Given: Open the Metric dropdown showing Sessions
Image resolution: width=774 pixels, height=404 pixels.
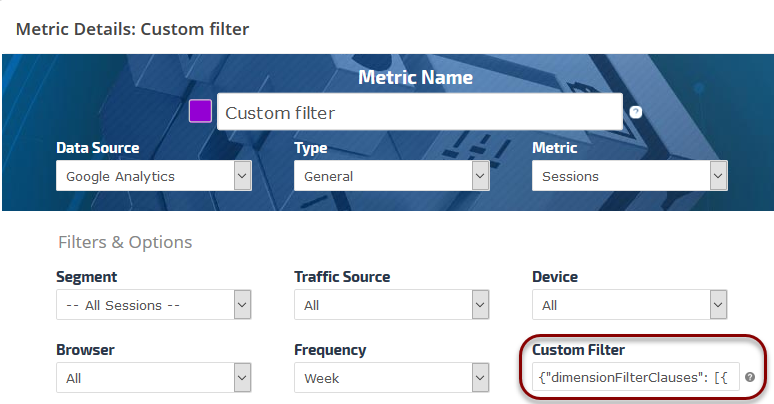Looking at the screenshot, I should pyautogui.click(x=629, y=176).
